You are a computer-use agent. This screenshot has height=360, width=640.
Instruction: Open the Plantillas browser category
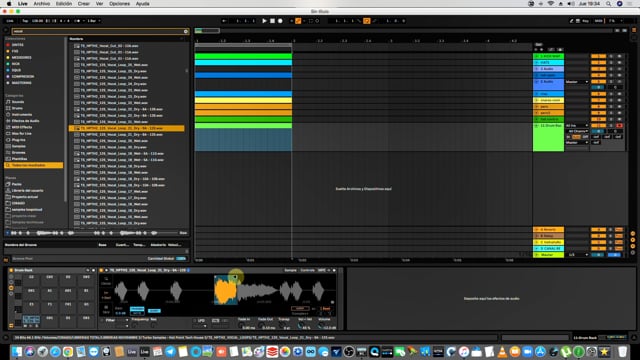coord(19,159)
